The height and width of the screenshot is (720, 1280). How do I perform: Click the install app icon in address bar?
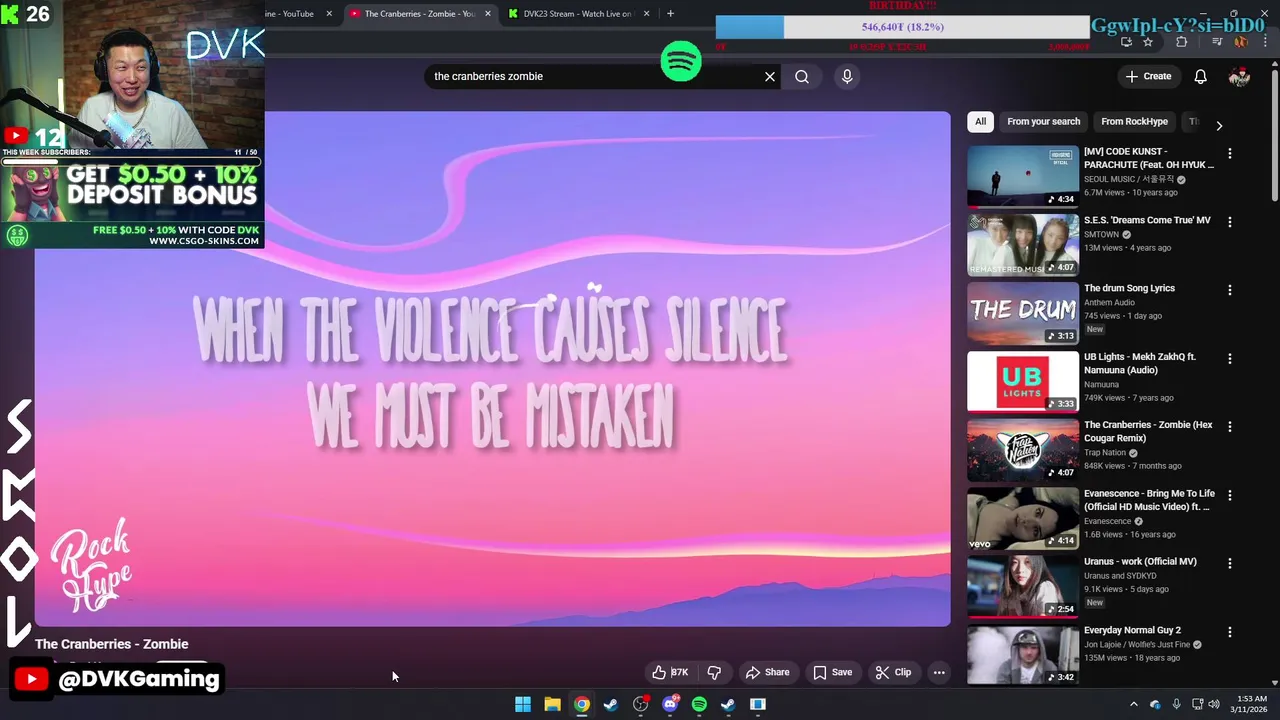[x=1126, y=42]
